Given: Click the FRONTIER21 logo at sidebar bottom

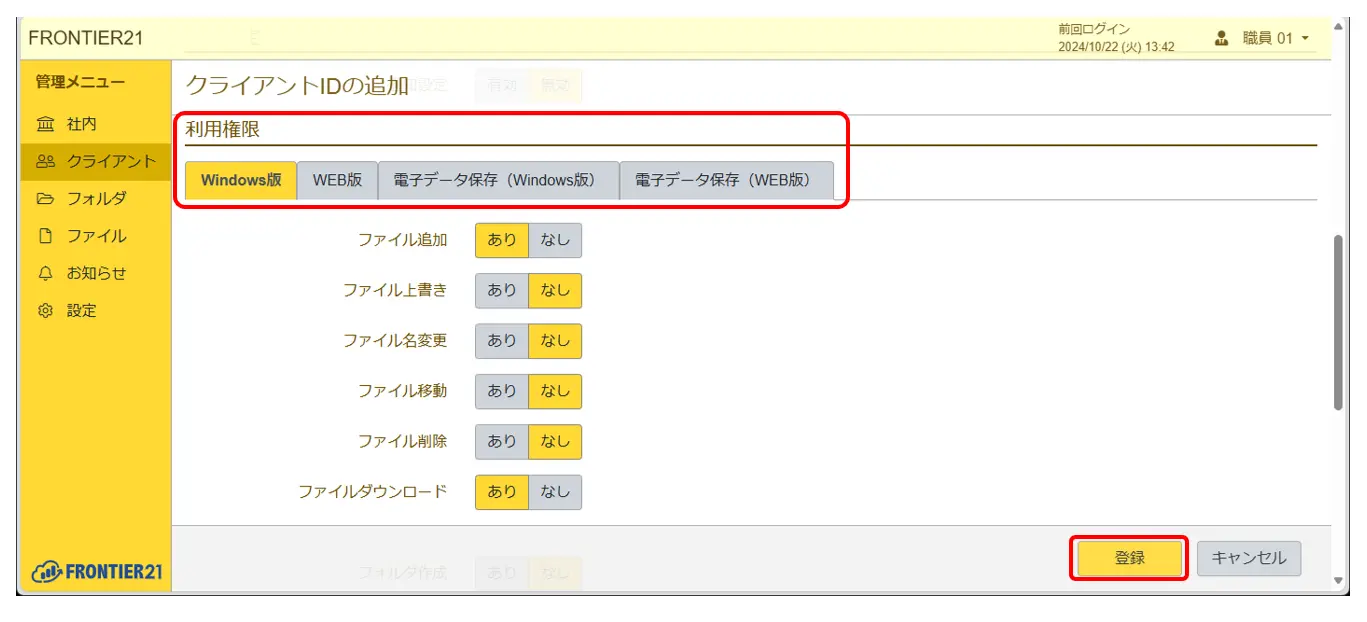Looking at the screenshot, I should (97, 572).
